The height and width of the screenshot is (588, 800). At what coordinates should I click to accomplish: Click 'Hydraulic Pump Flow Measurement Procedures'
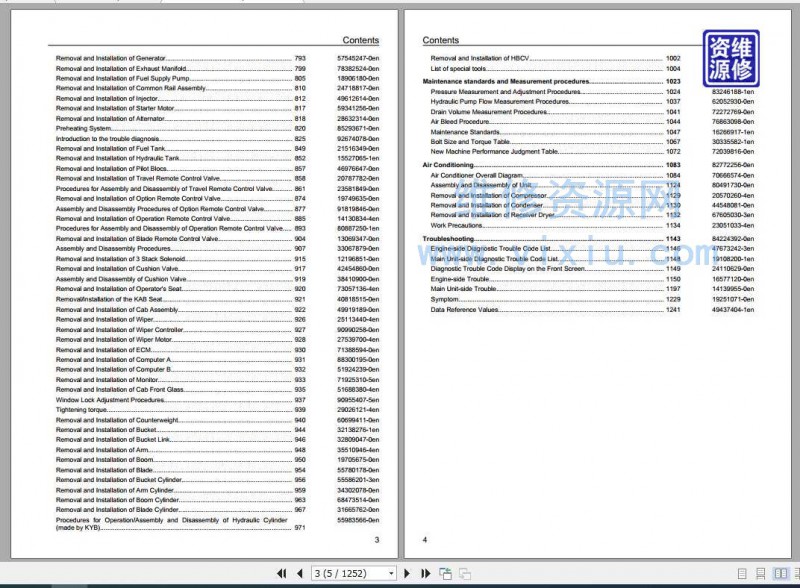click(500, 102)
